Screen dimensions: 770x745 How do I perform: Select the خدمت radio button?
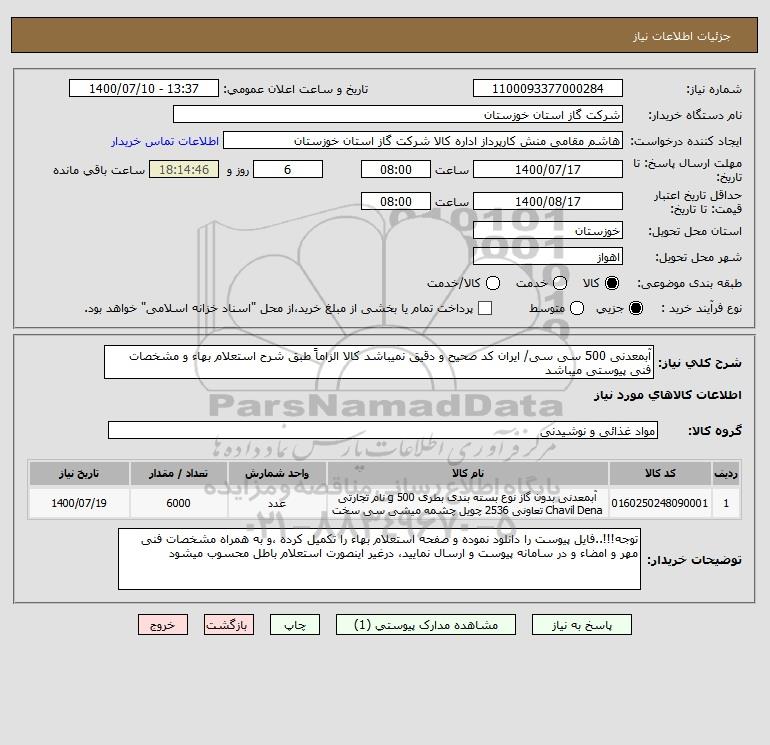pyautogui.click(x=560, y=283)
